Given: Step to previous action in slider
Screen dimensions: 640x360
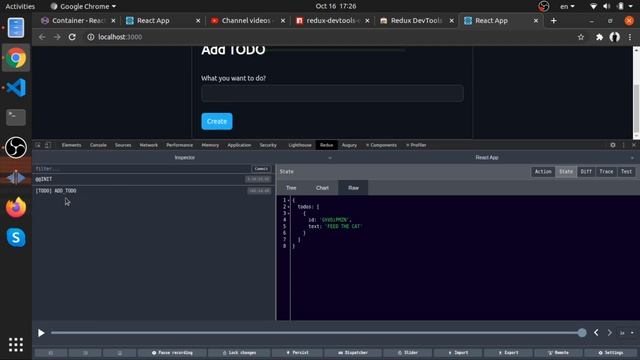Looking at the screenshot, I should coord(596,333).
